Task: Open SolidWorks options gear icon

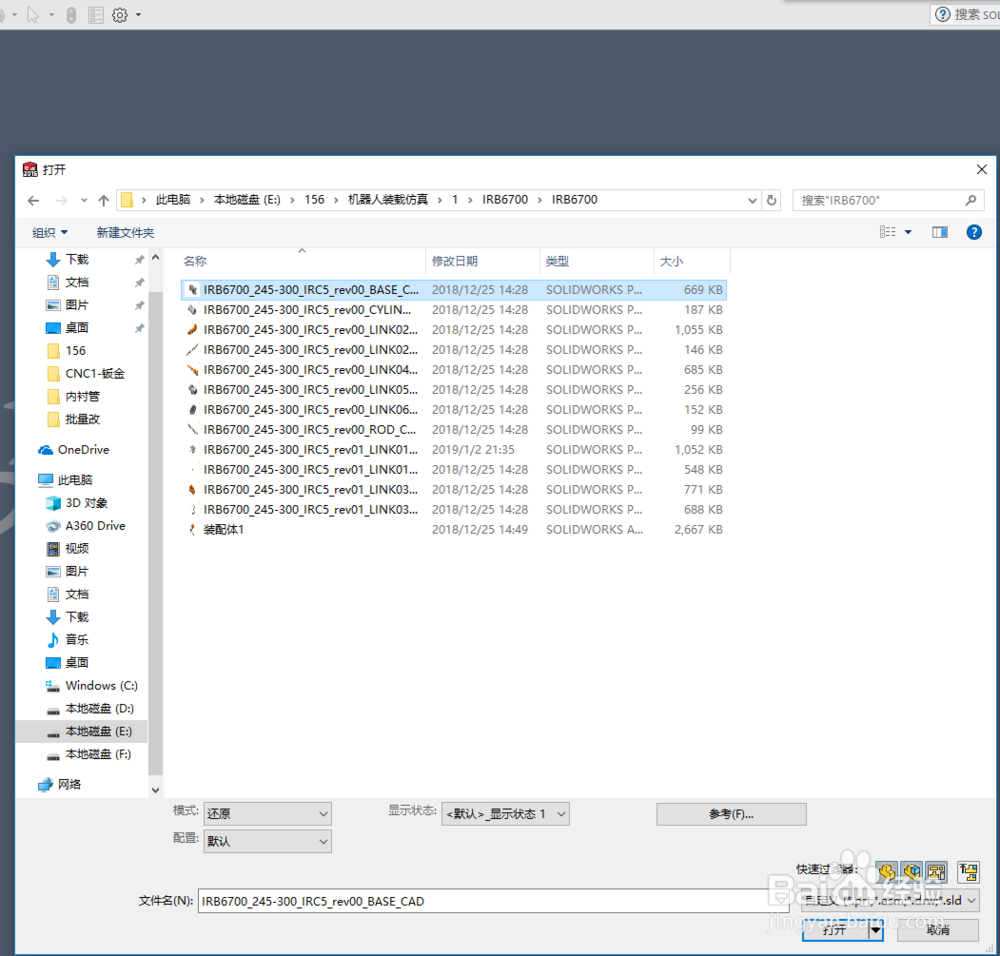Action: coord(119,15)
